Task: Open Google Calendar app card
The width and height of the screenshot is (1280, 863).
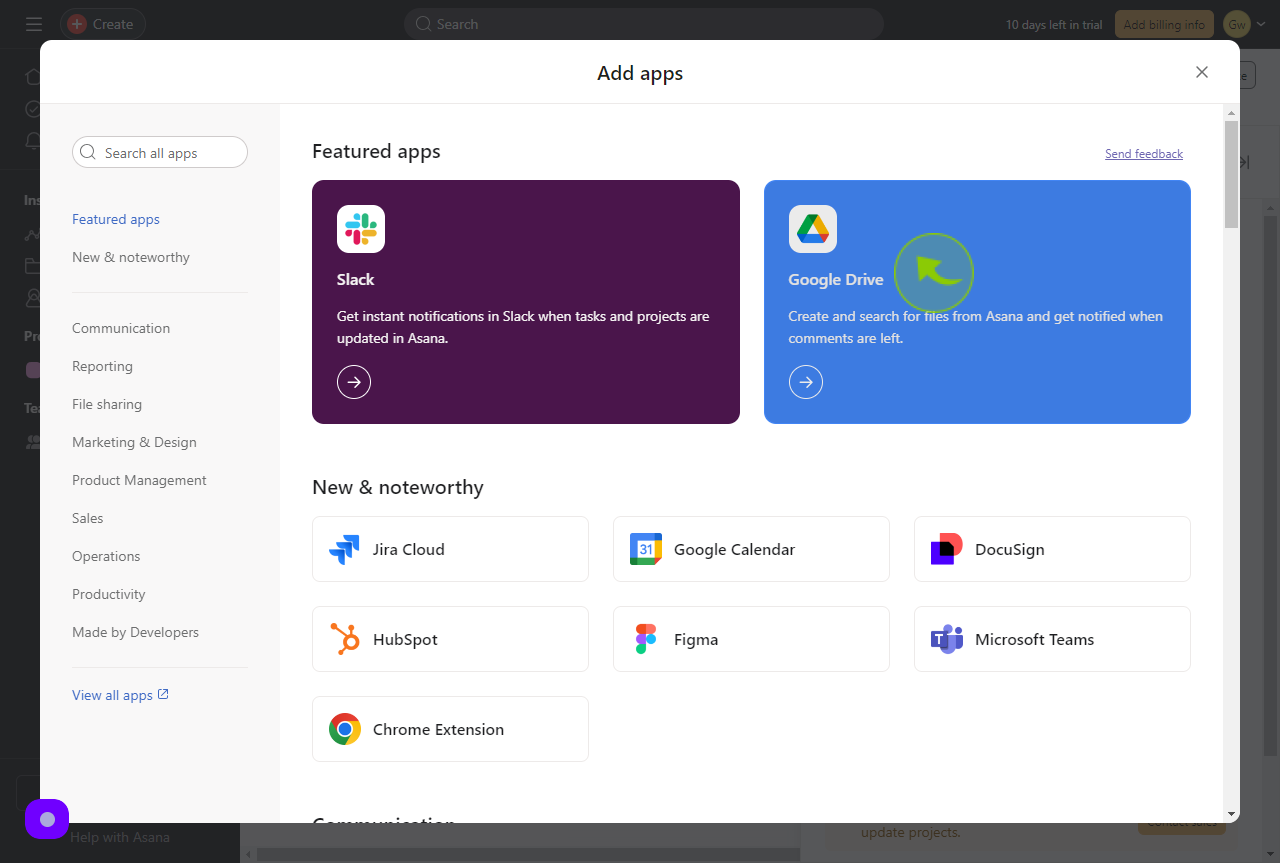Action: point(751,549)
